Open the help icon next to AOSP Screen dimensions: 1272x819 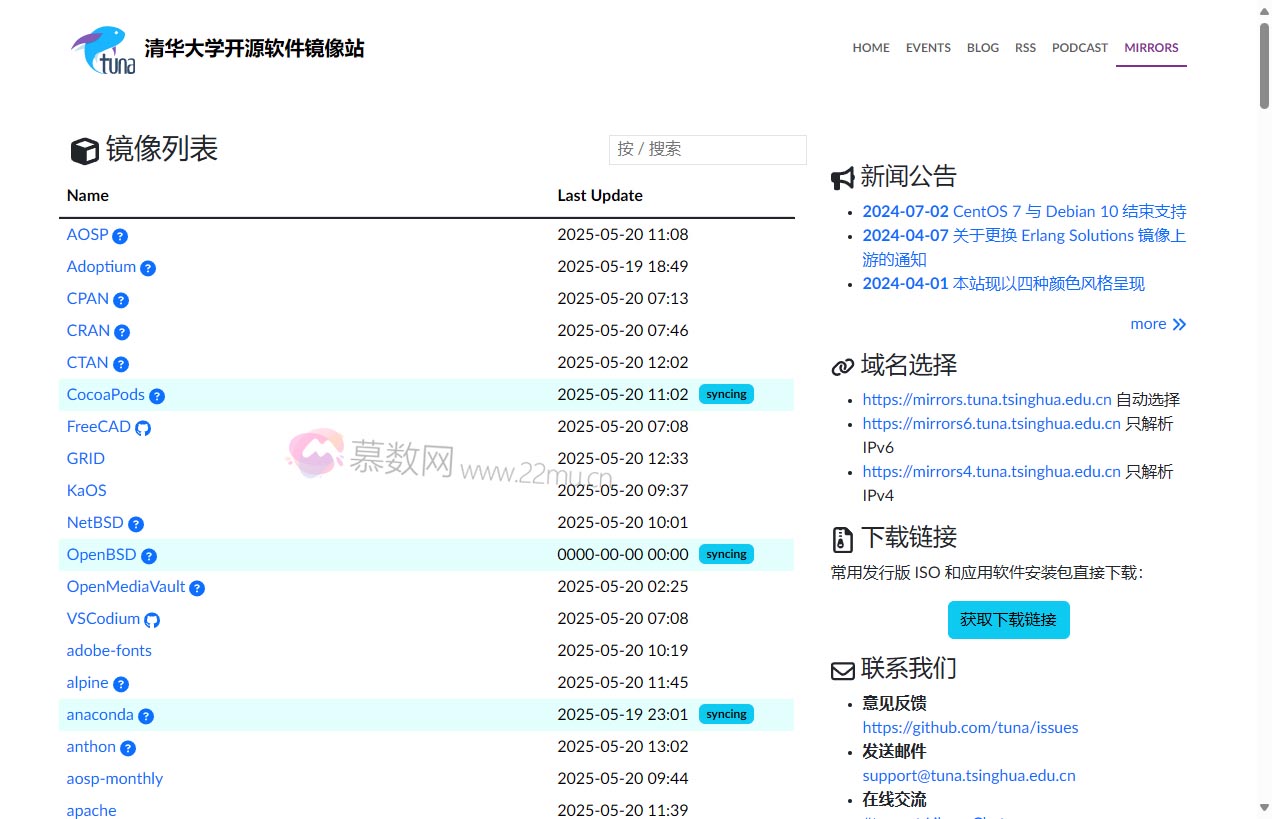click(120, 235)
